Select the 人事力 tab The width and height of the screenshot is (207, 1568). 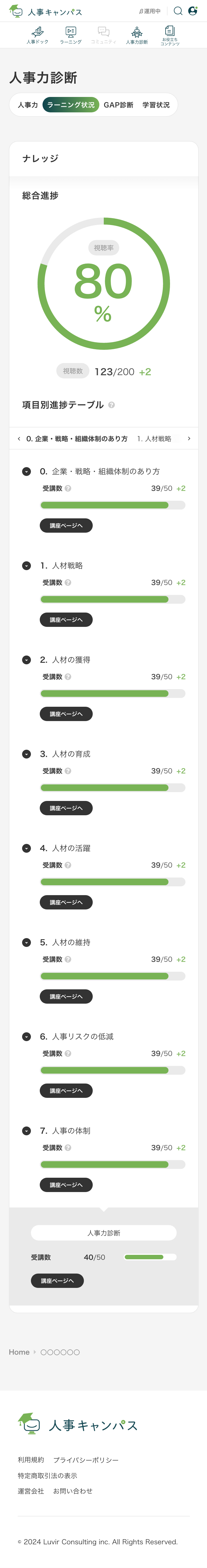(x=28, y=105)
